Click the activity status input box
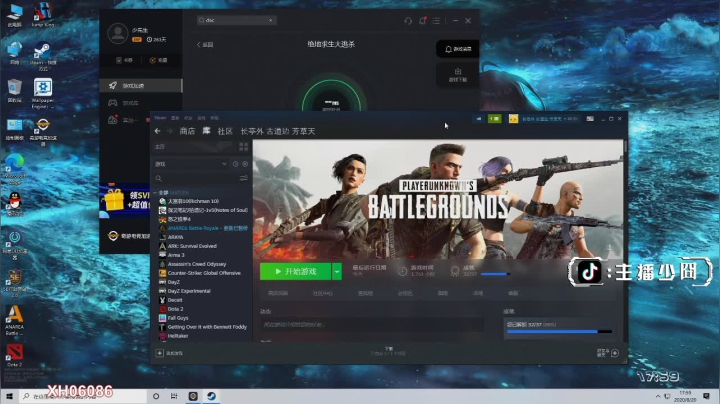 click(372, 324)
